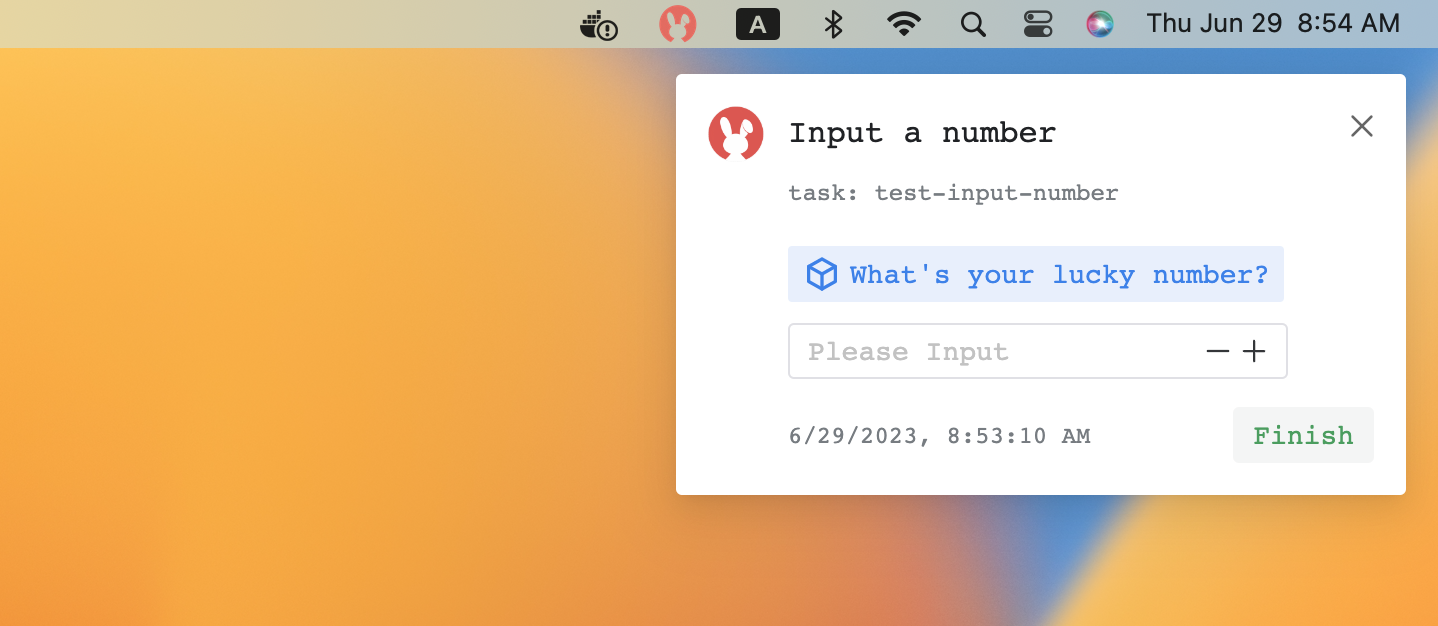Focus the Please Input number field
This screenshot has height=626, width=1438.
tap(1037, 351)
